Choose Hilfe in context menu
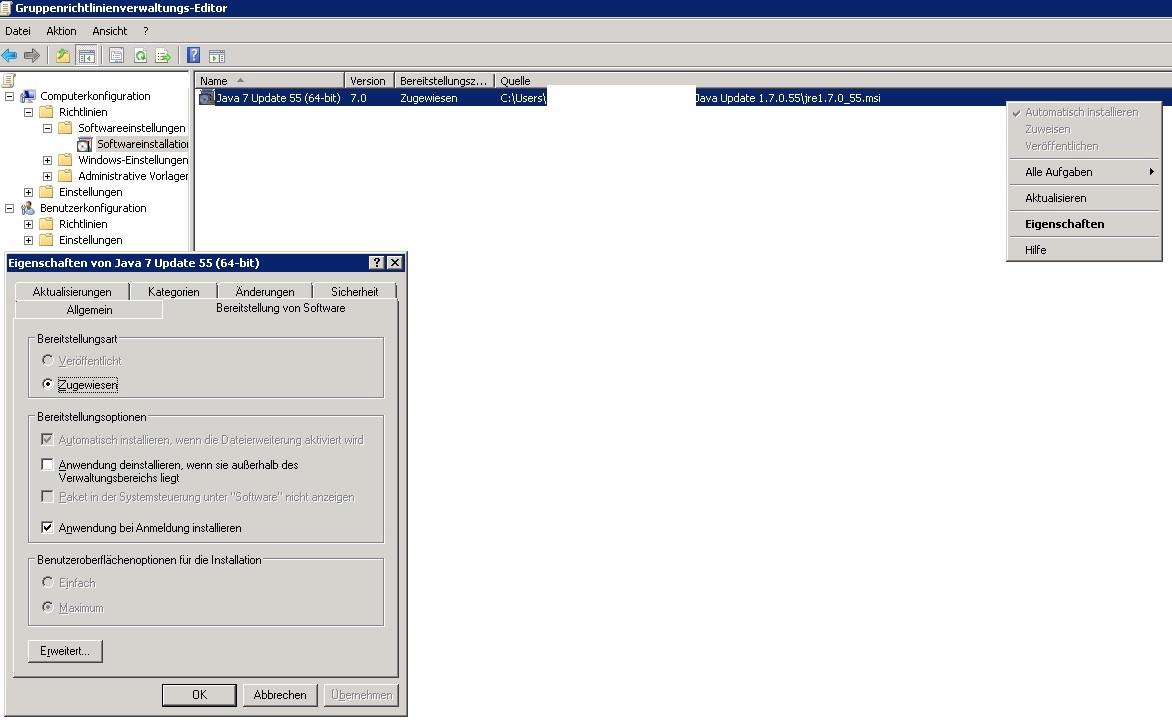Viewport: 1172px width, 725px height. (x=1084, y=250)
